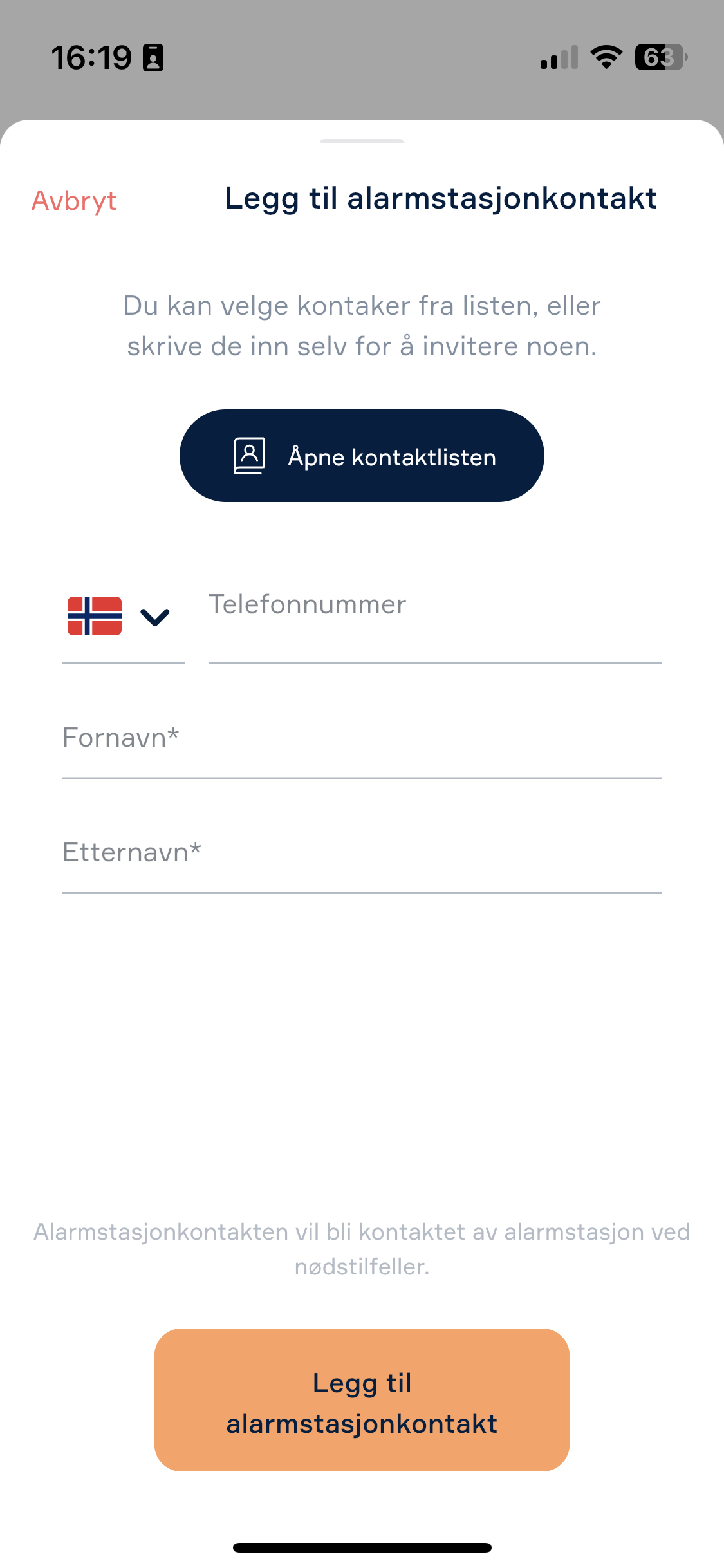
Task: Select the Norwegian flag country icon
Action: (x=95, y=616)
